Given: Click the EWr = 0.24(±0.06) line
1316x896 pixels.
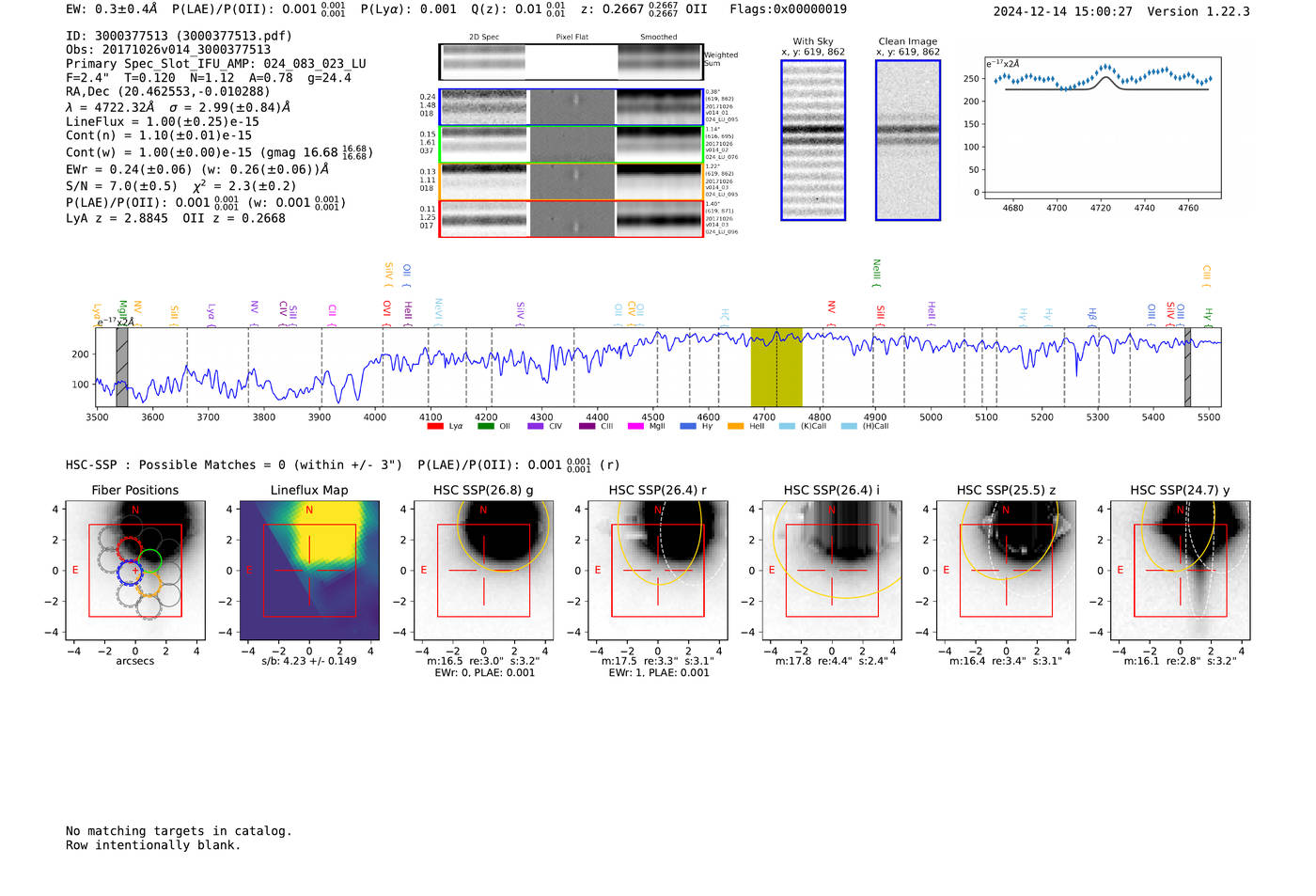Looking at the screenshot, I should (x=197, y=169).
